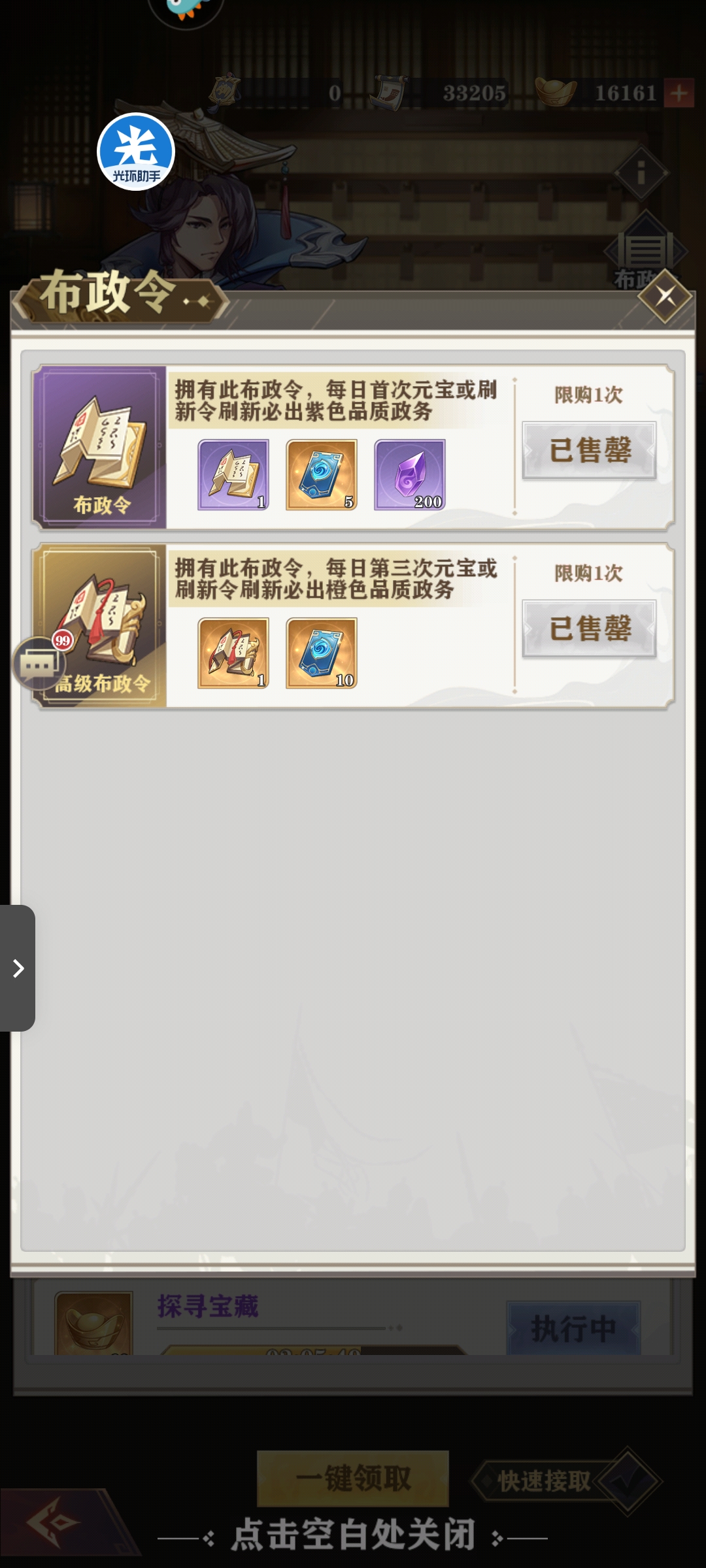
Task: Select the blue card reward with quantity 5
Action: tap(322, 474)
